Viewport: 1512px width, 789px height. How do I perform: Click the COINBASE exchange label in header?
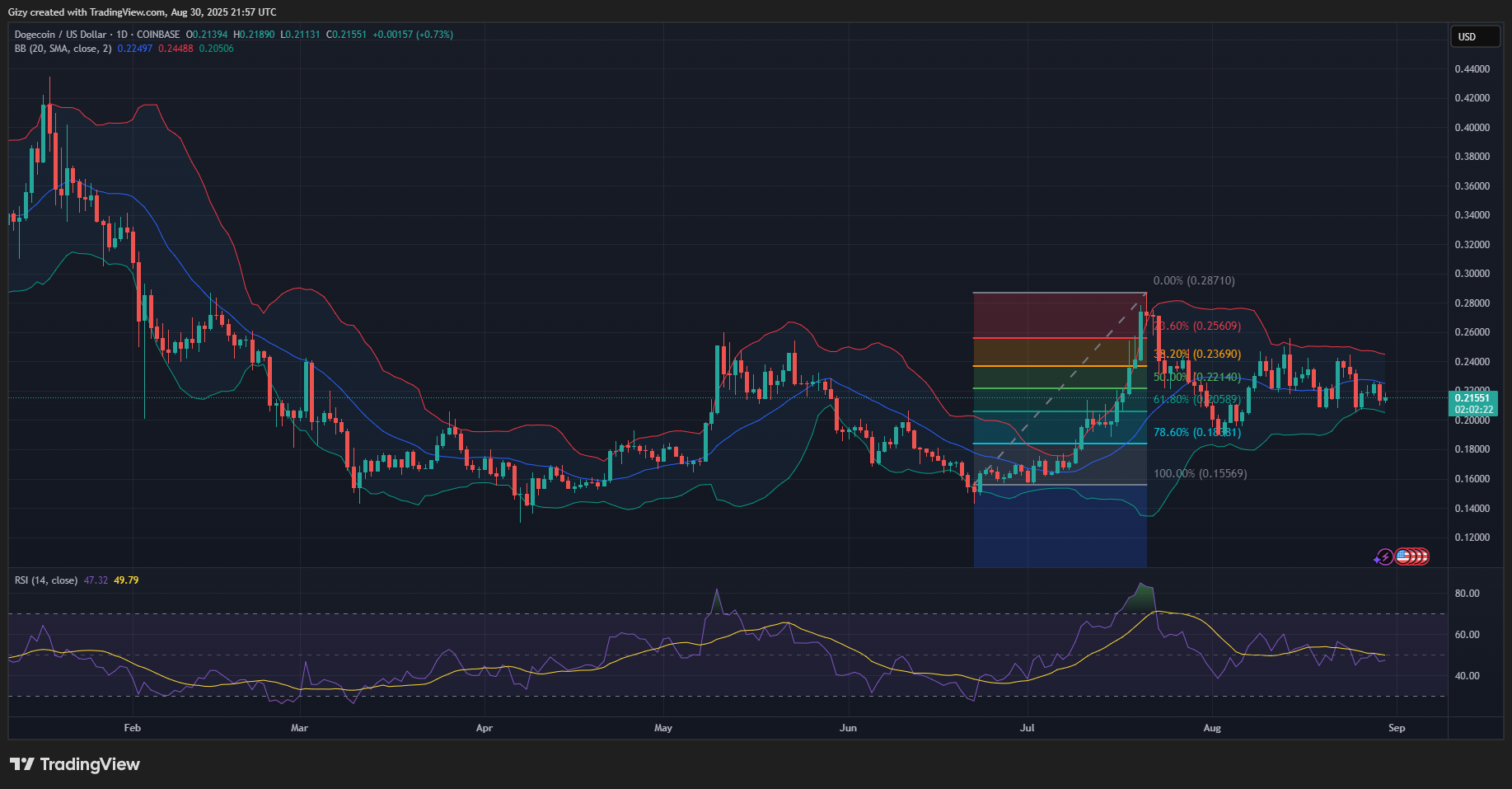[x=158, y=35]
